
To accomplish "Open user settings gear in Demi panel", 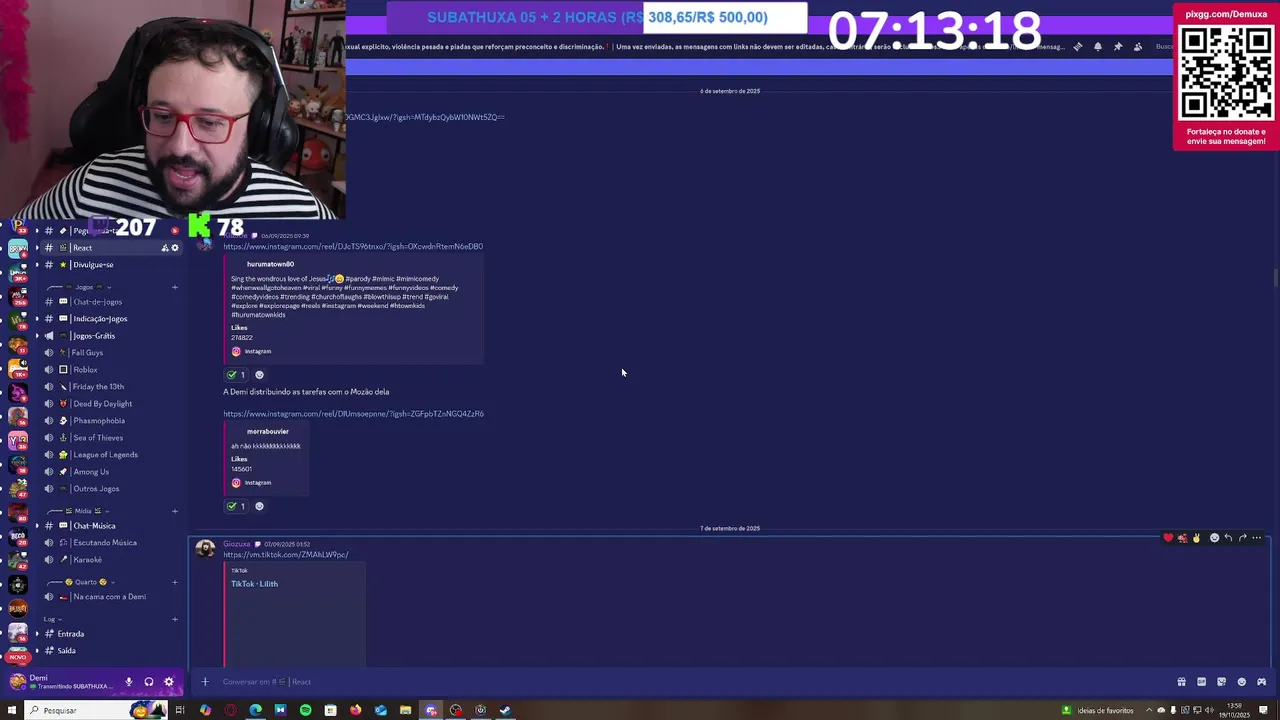I will click(x=168, y=682).
